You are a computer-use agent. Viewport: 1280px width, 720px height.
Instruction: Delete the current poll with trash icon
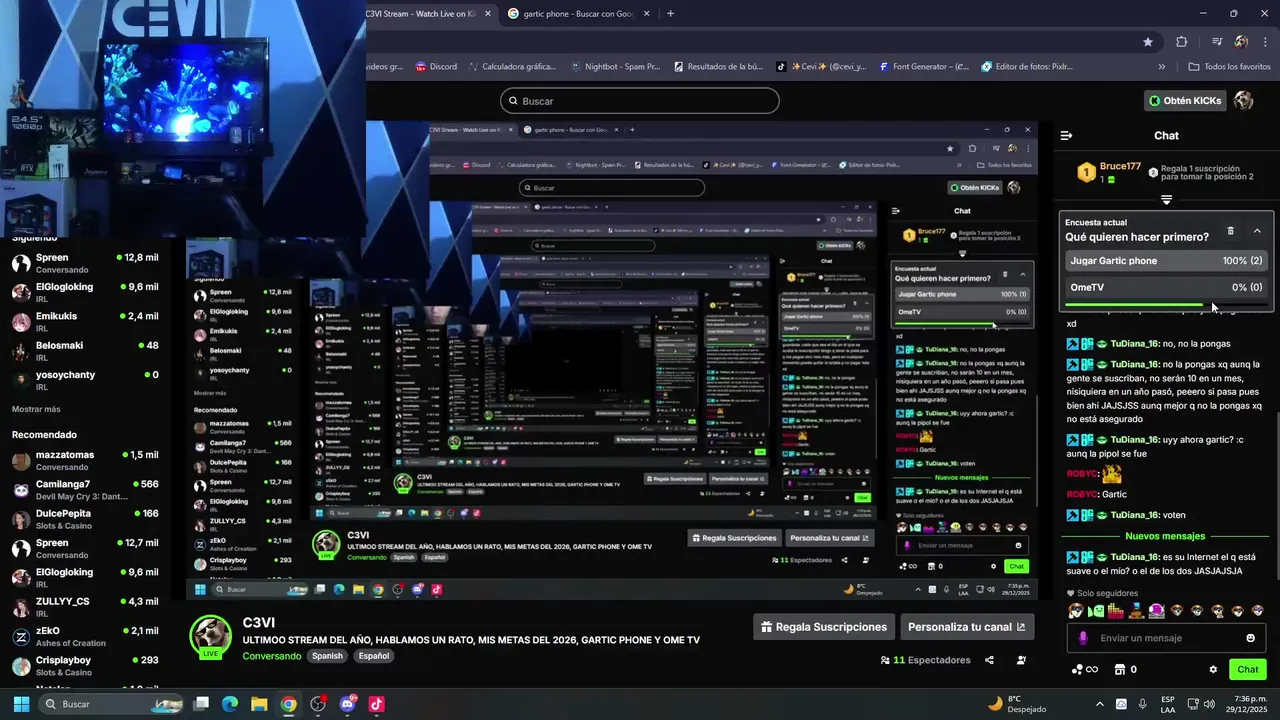click(1230, 231)
